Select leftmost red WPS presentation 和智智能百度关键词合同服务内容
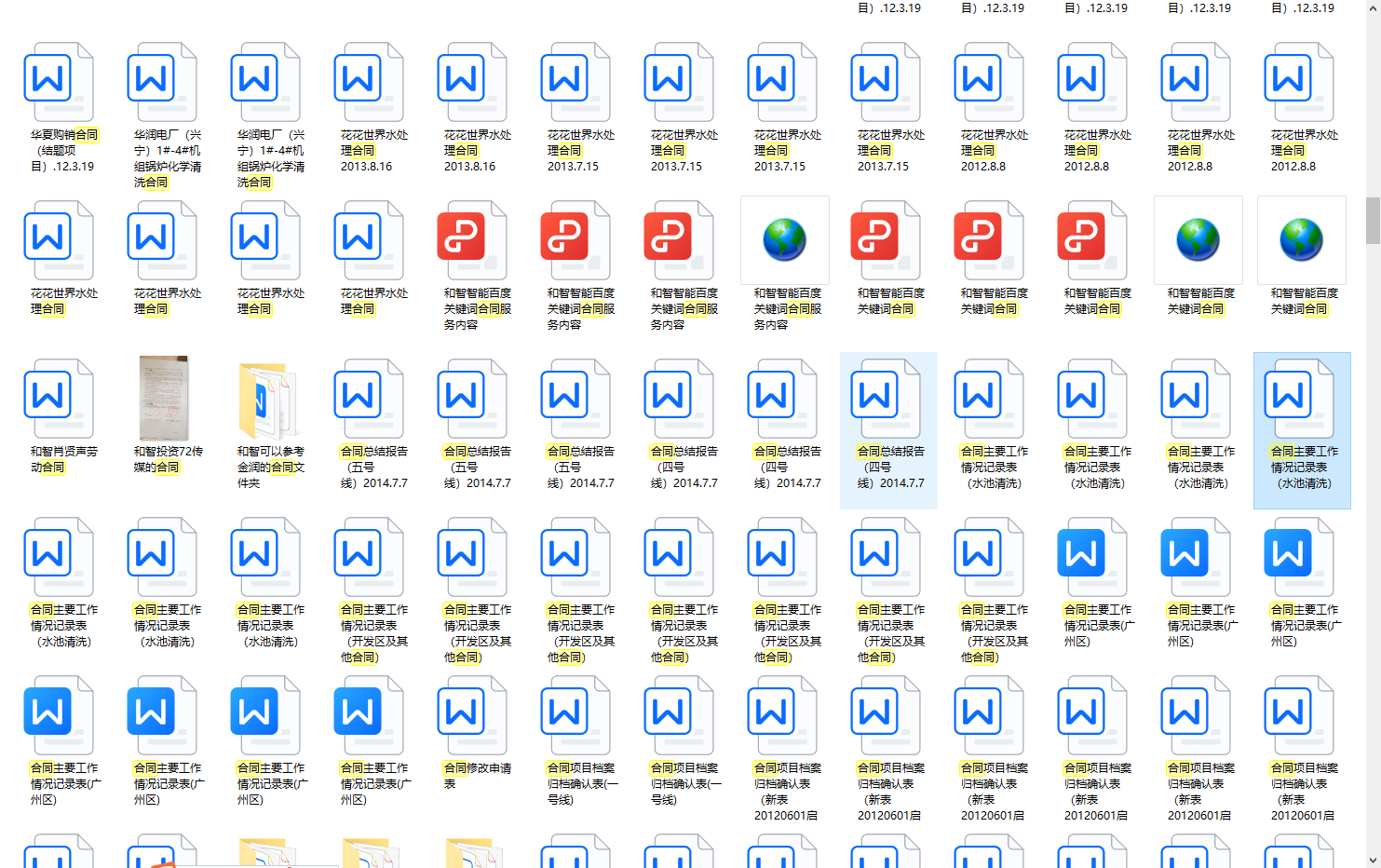1381x868 pixels. [x=472, y=240]
